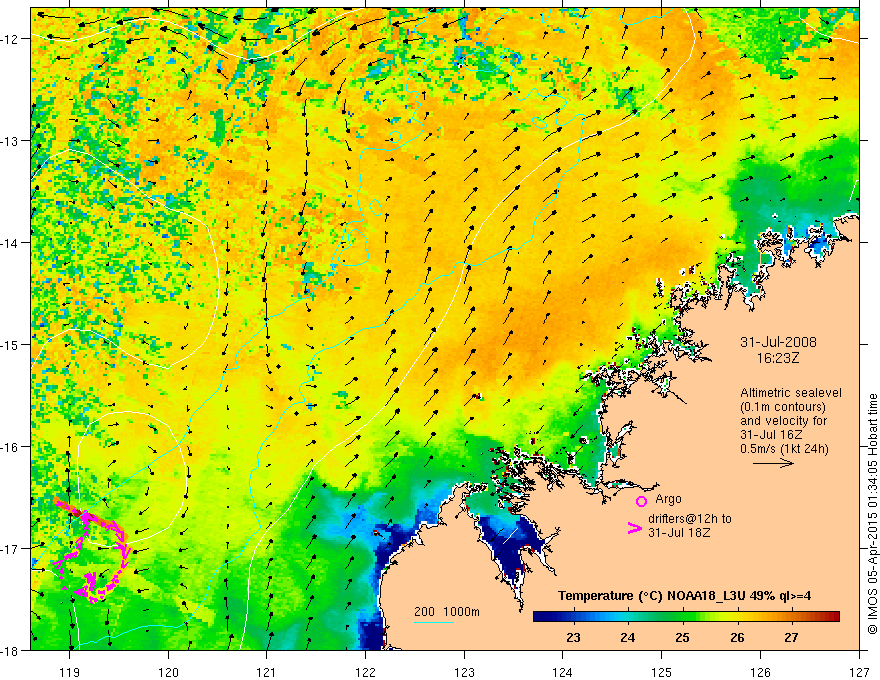Click the temperature color bar legend
The image size is (880, 680).
[x=686, y=616]
